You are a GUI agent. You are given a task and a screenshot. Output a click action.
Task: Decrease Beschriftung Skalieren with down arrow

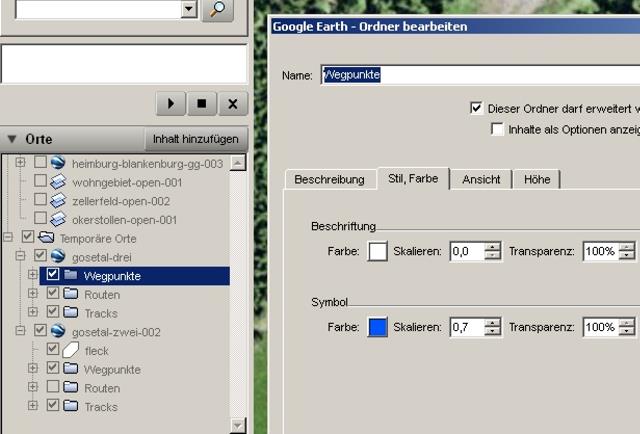point(493,256)
